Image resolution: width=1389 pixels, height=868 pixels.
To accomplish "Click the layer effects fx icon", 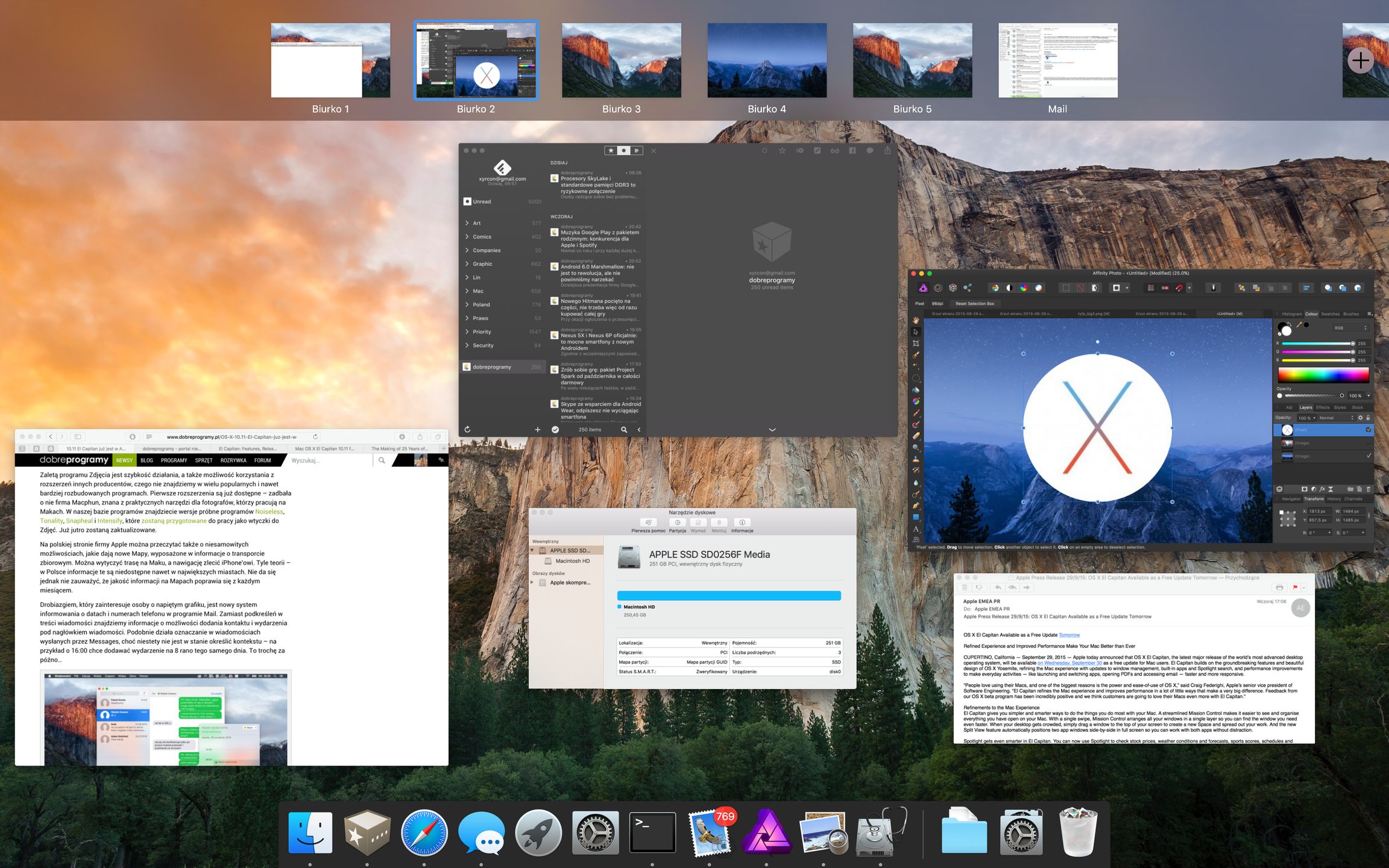I will (x=1322, y=489).
